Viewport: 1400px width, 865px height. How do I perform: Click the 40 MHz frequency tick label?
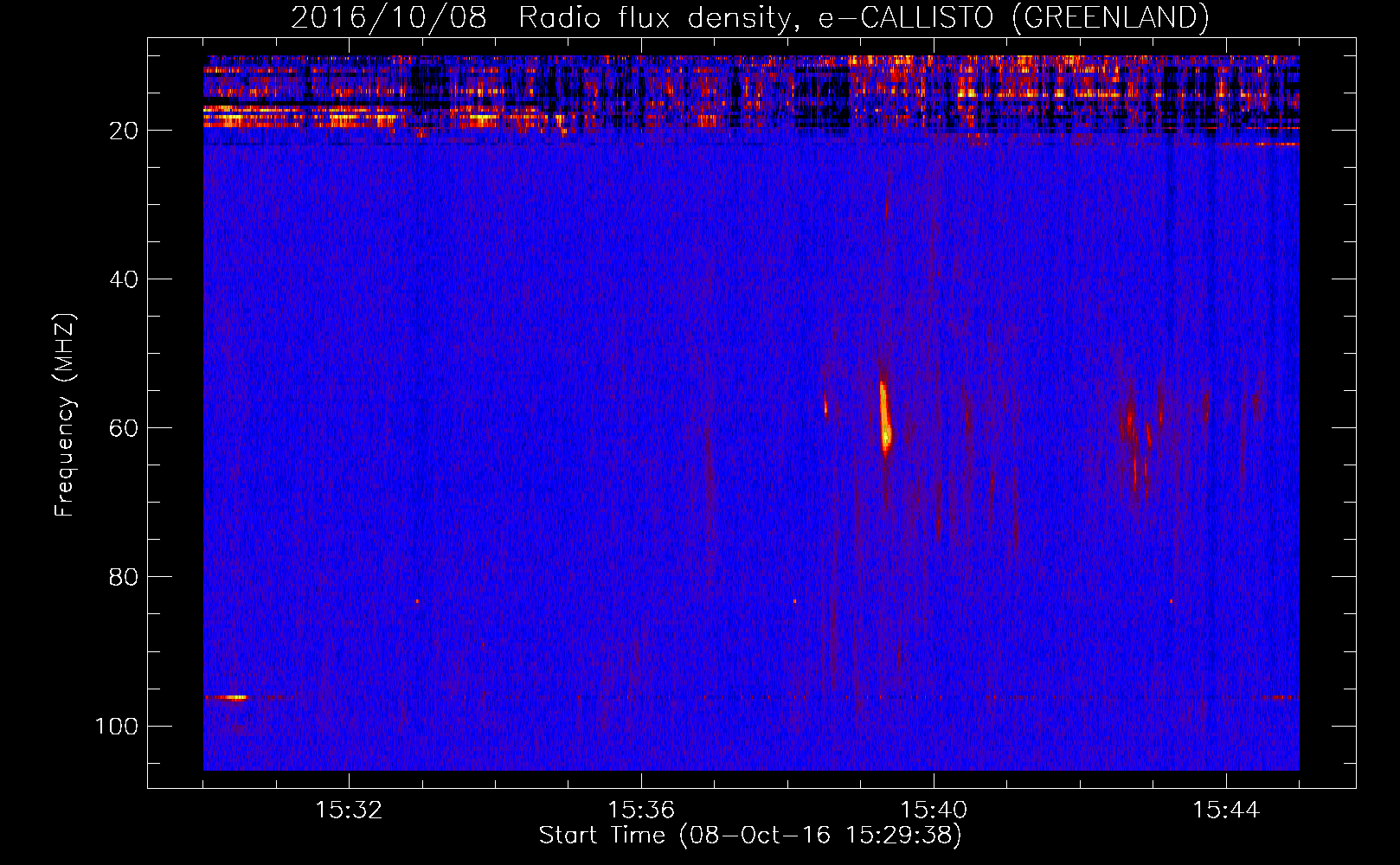124,279
